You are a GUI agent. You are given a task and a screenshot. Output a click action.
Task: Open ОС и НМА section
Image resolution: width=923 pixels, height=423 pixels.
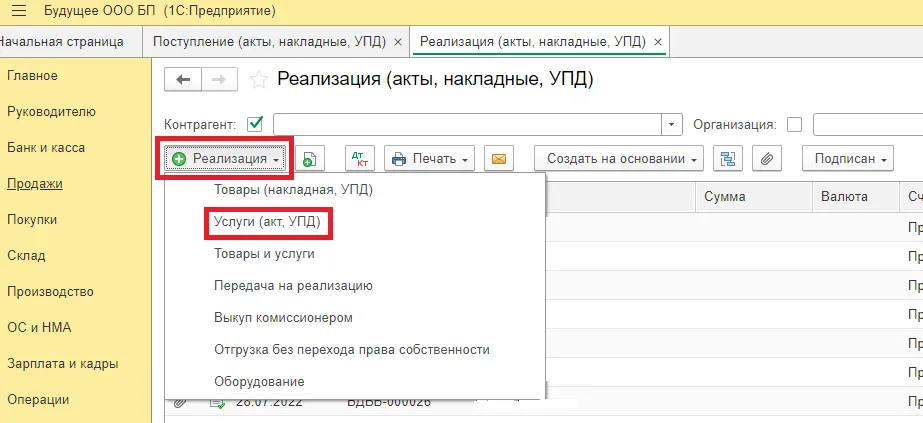[x=39, y=328]
